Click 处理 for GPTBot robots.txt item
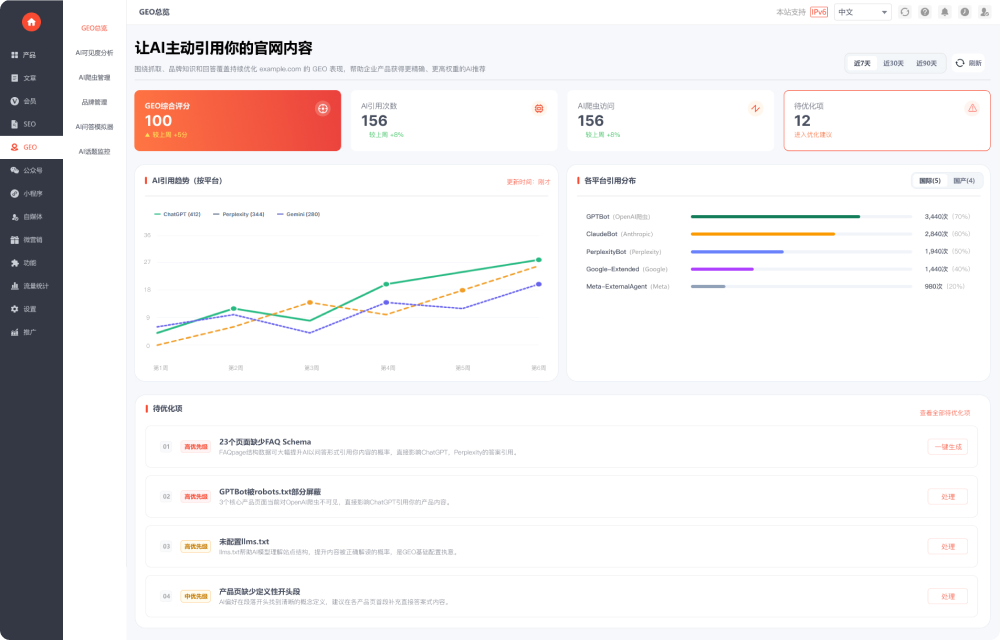 pos(948,497)
